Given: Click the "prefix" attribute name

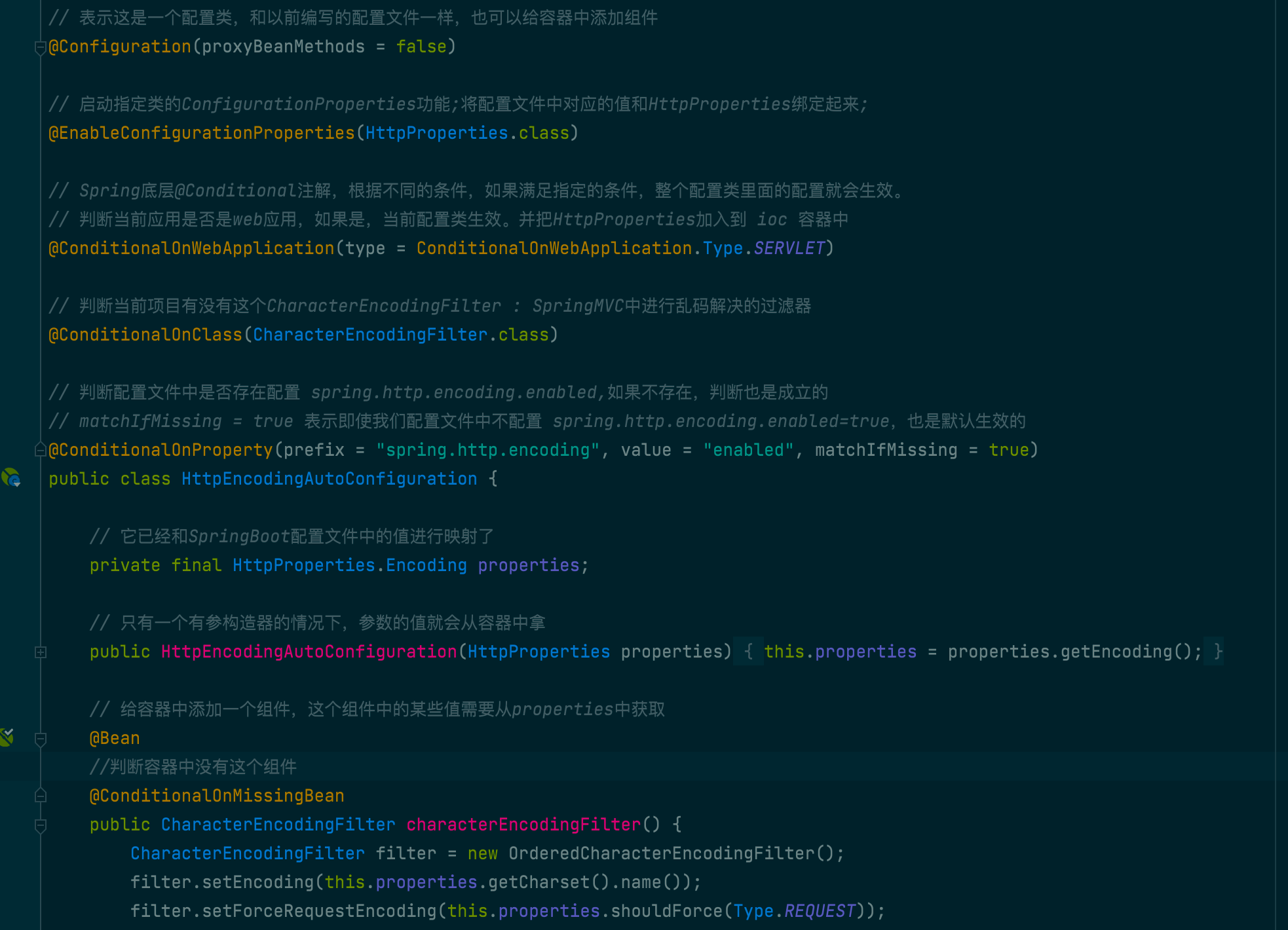Looking at the screenshot, I should click(314, 450).
